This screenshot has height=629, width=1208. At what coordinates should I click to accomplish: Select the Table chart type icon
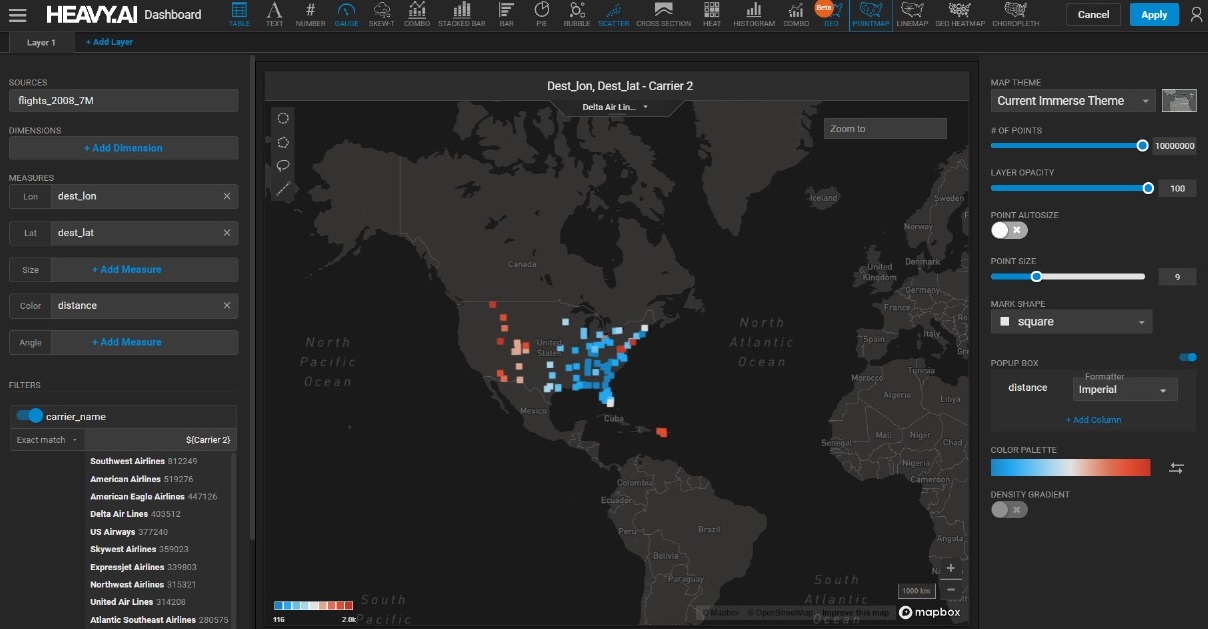pyautogui.click(x=240, y=14)
